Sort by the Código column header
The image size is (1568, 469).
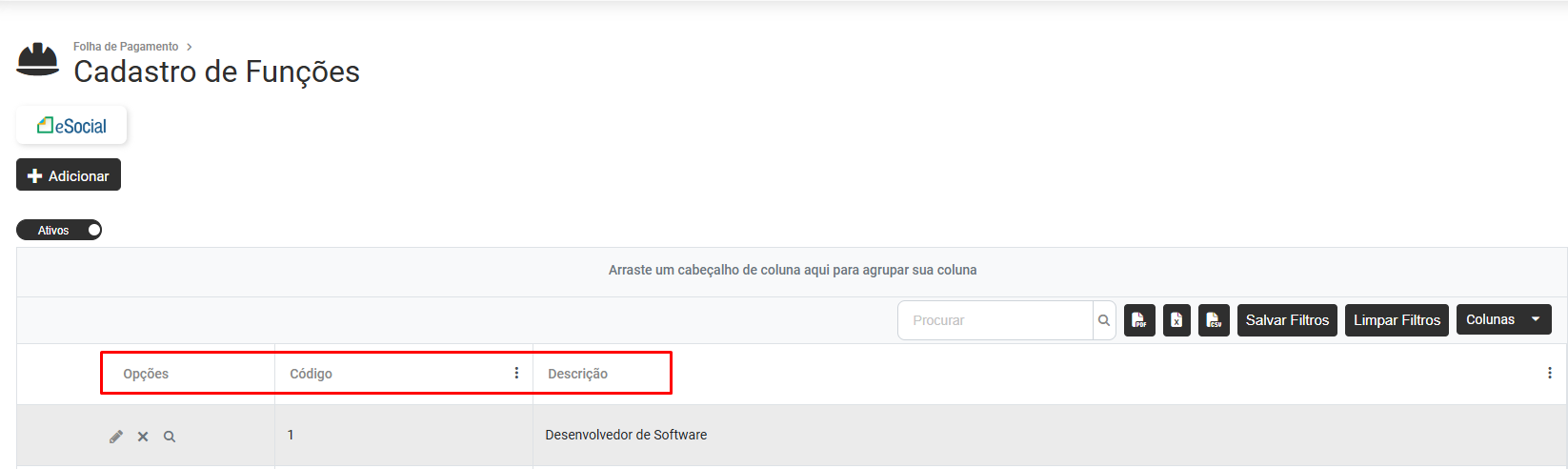coord(312,374)
